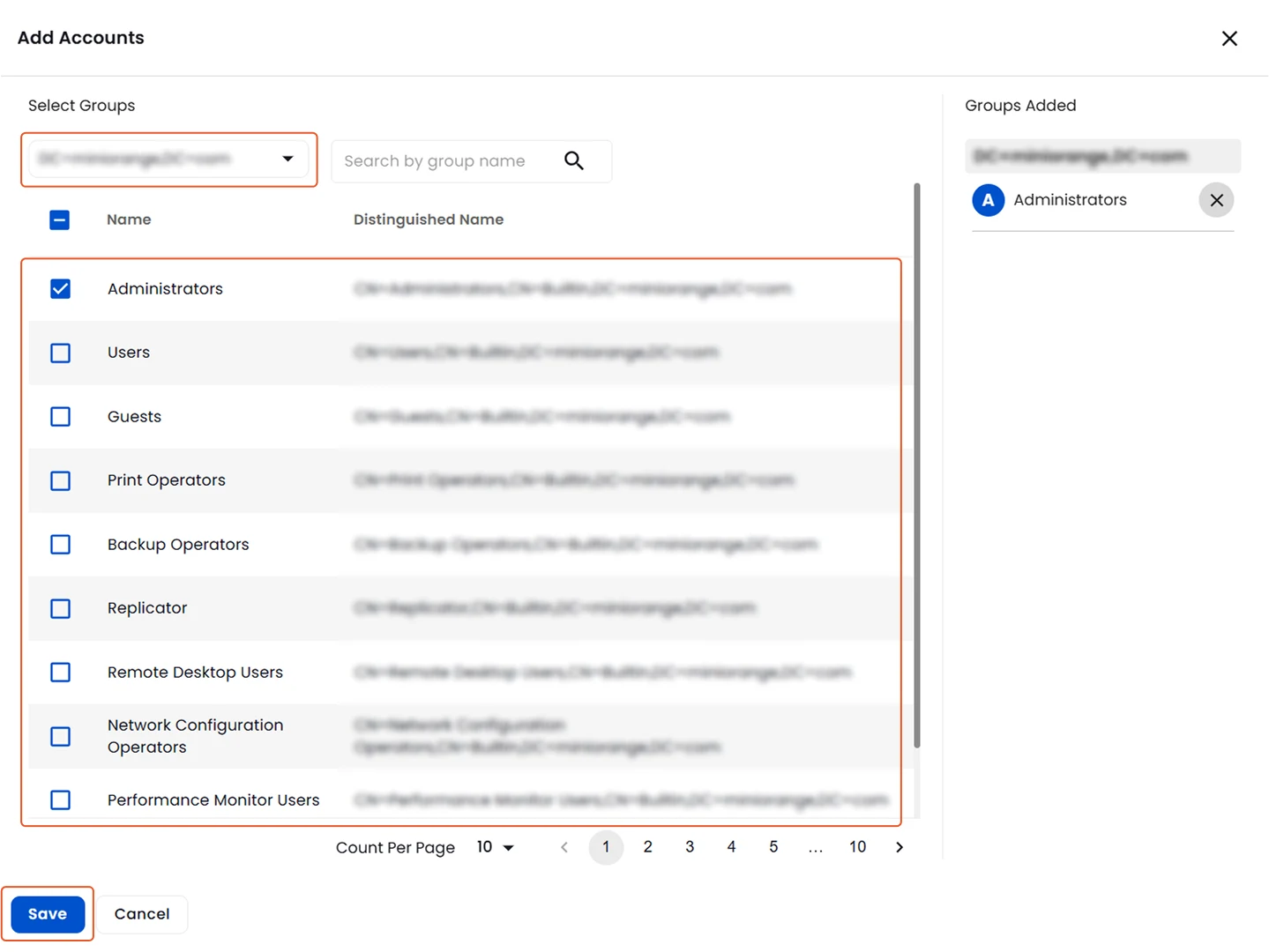Expand the domain selector chevron
Image resolution: width=1269 pixels, height=952 pixels.
(x=287, y=160)
